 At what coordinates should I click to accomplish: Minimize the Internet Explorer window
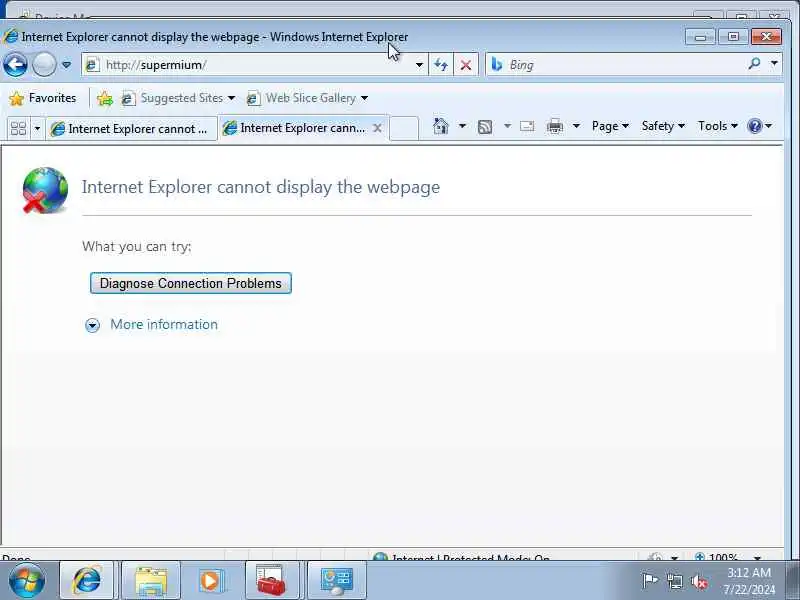tap(701, 37)
